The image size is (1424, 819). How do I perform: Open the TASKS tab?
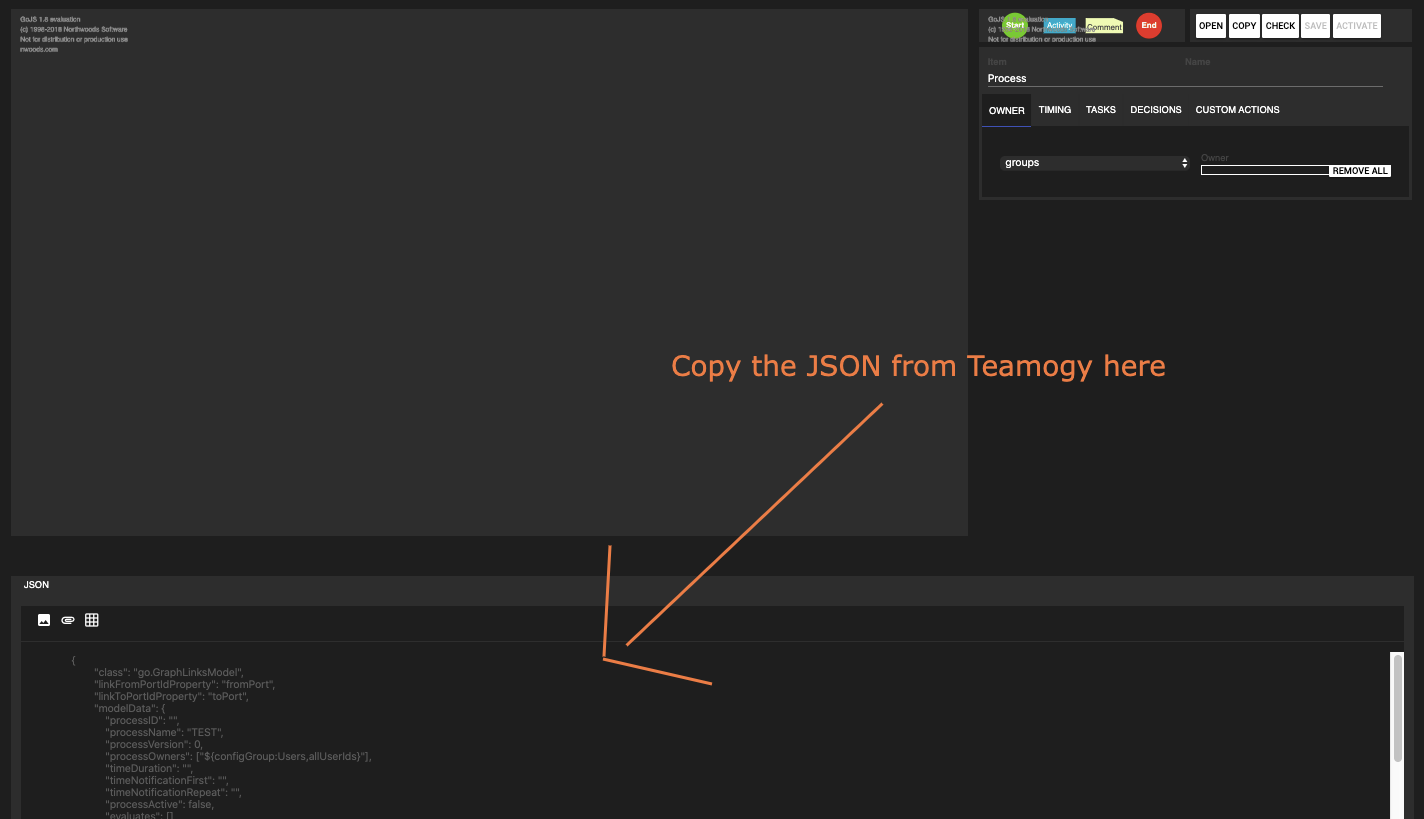(x=1101, y=110)
